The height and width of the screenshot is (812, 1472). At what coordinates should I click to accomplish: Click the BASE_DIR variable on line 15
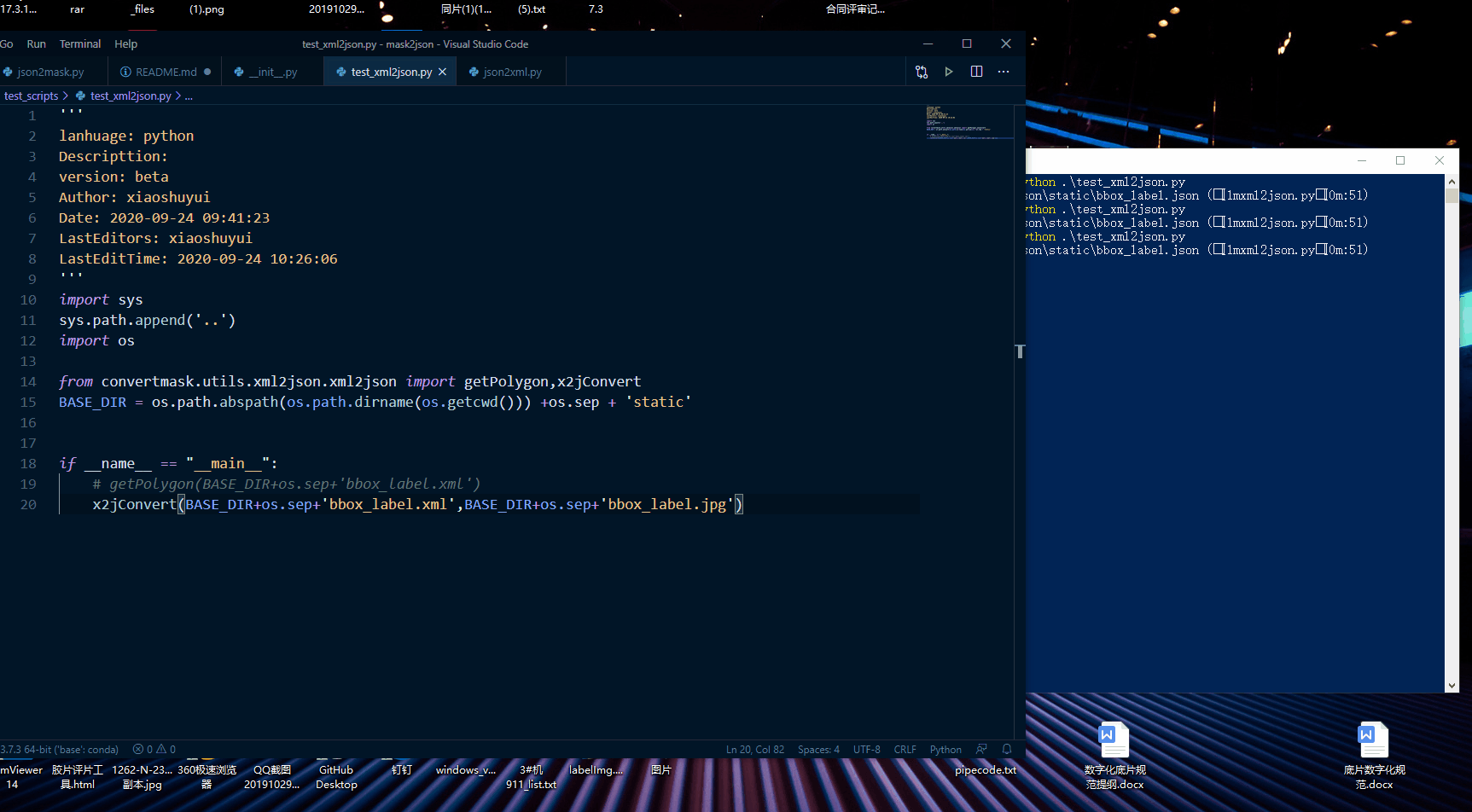92,403
